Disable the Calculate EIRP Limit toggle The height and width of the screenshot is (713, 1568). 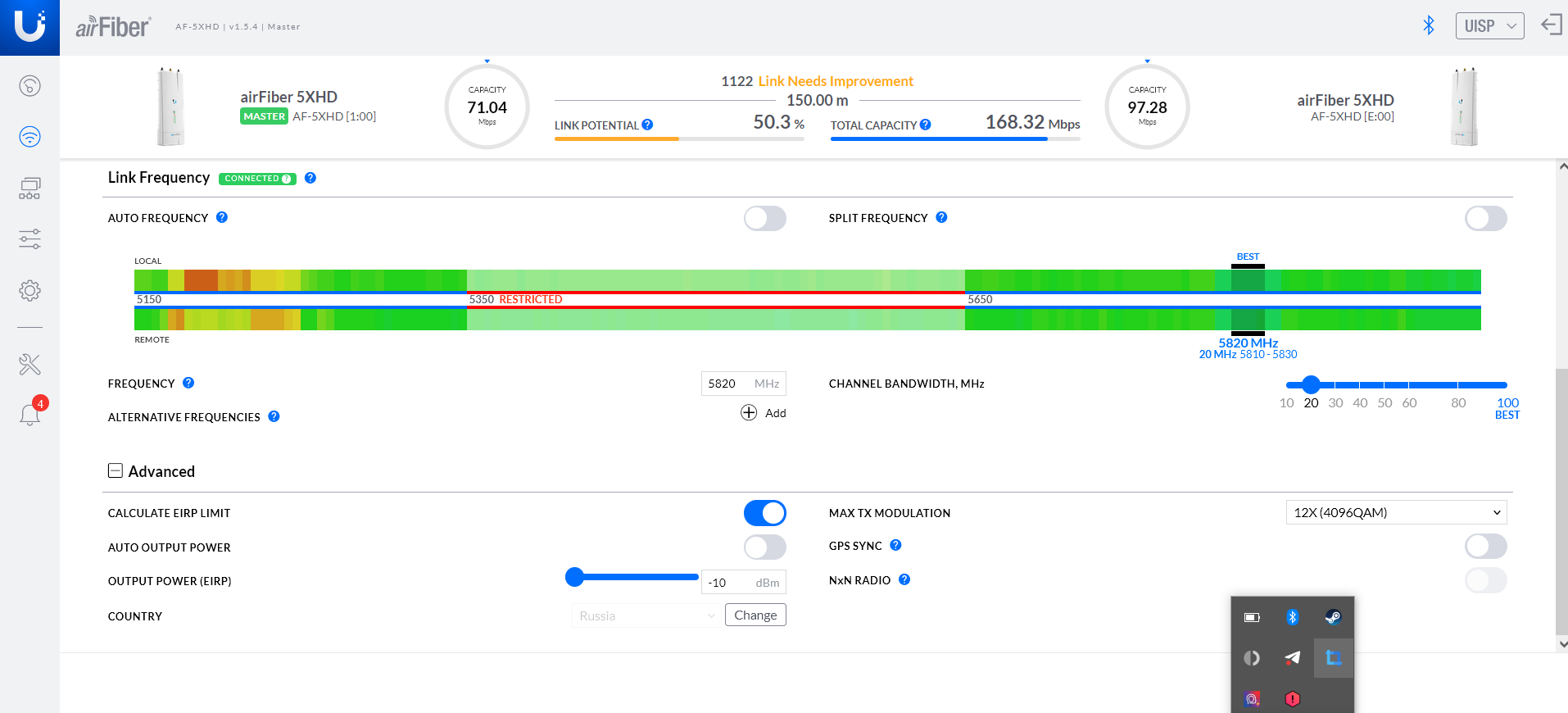tap(765, 513)
